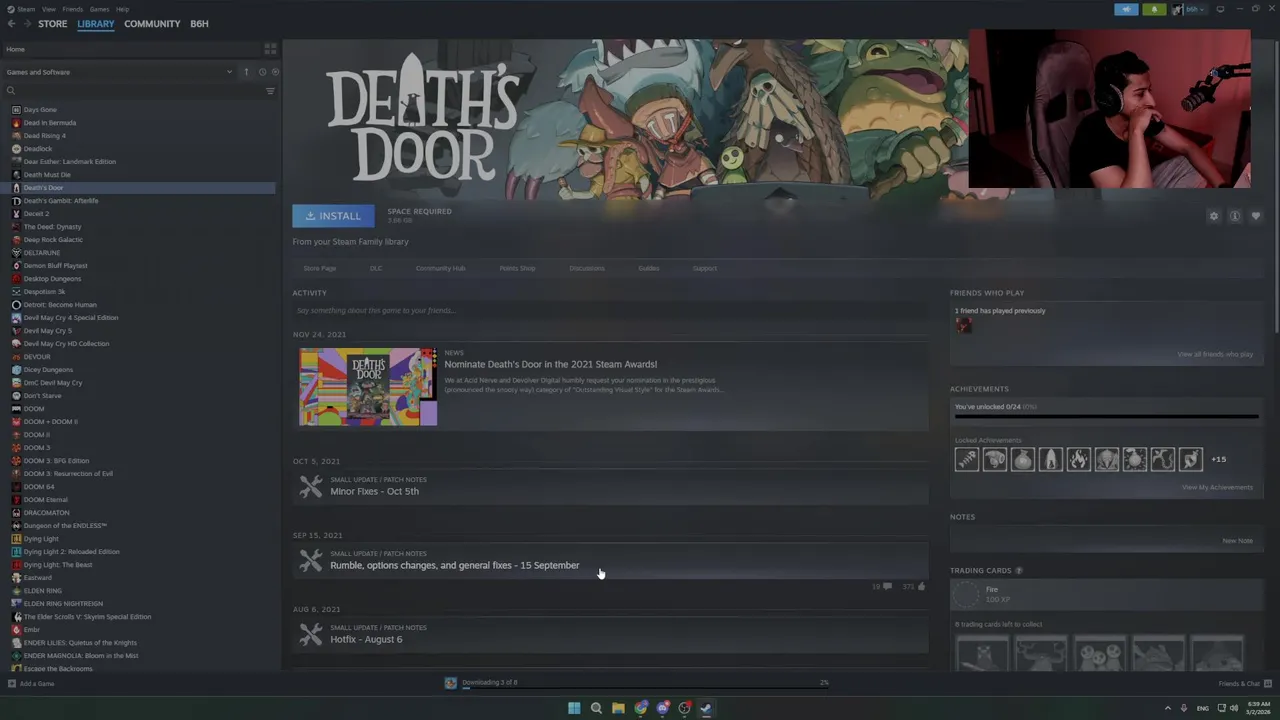Add Death's Door to favorites heart

click(1256, 216)
